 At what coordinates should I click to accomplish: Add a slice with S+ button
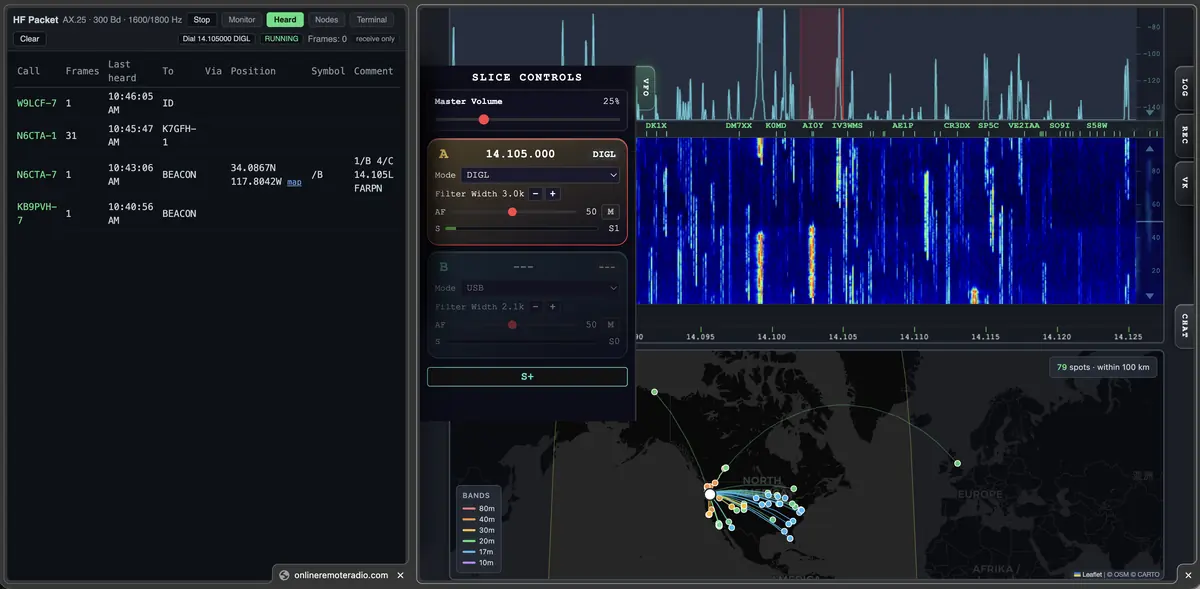pyautogui.click(x=527, y=377)
